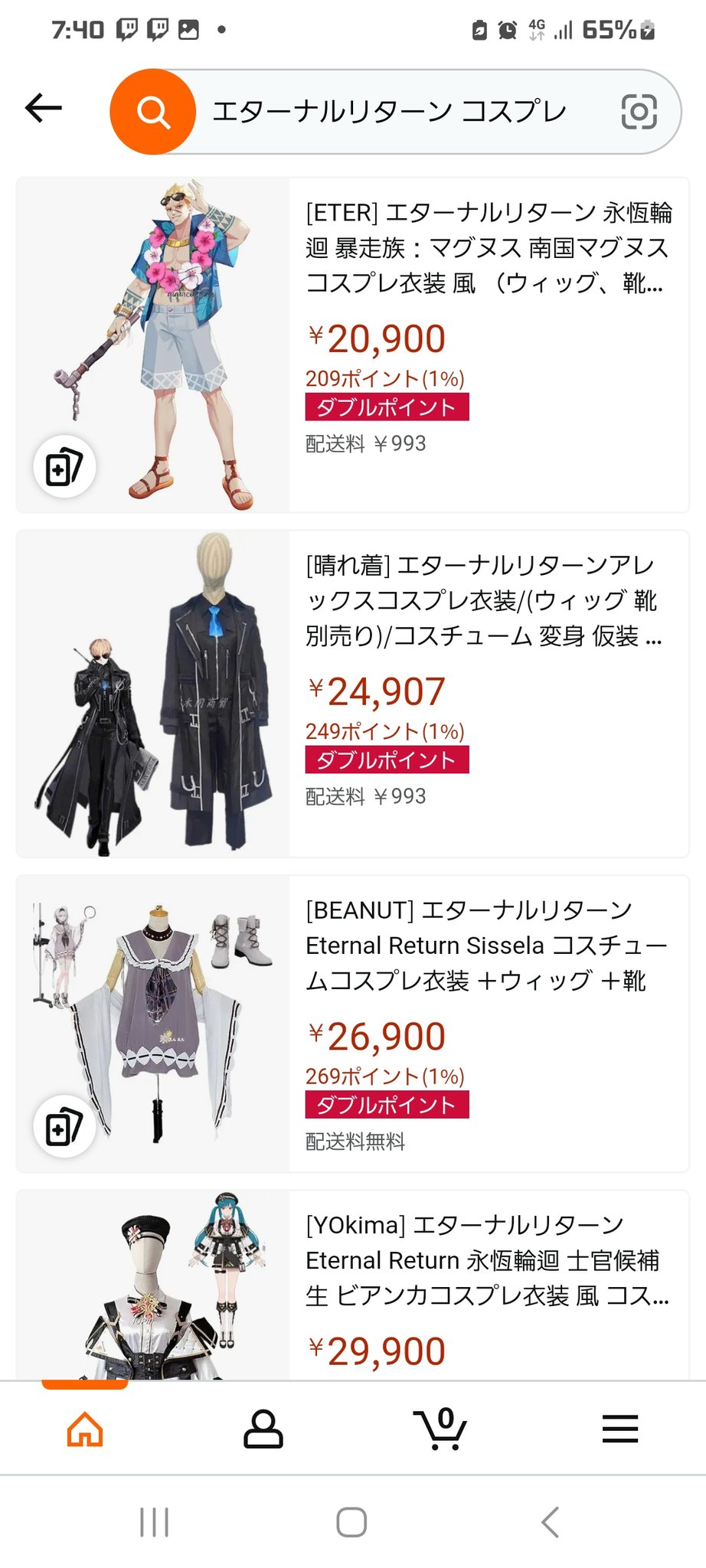706x1568 pixels.
Task: Open the YOkima Bianca costume title
Action: (x=487, y=1260)
